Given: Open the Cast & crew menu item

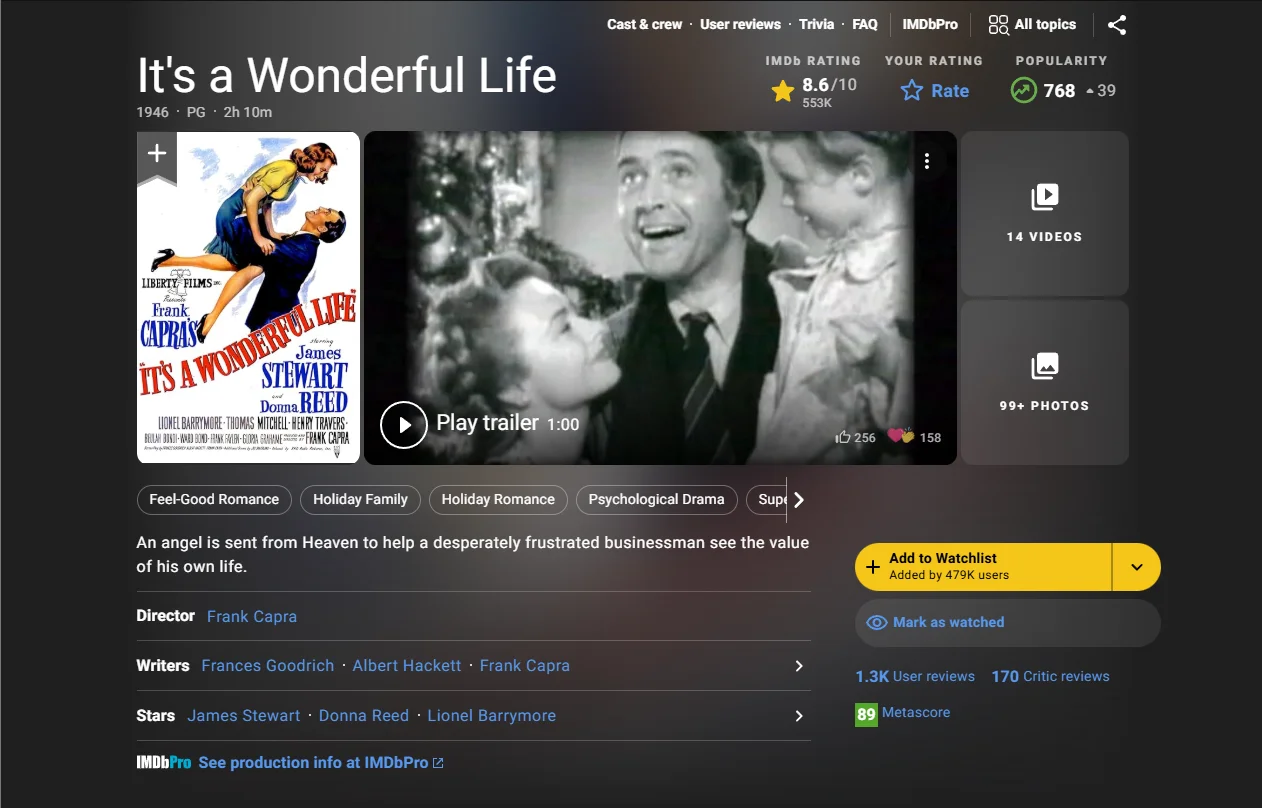Looking at the screenshot, I should point(644,24).
